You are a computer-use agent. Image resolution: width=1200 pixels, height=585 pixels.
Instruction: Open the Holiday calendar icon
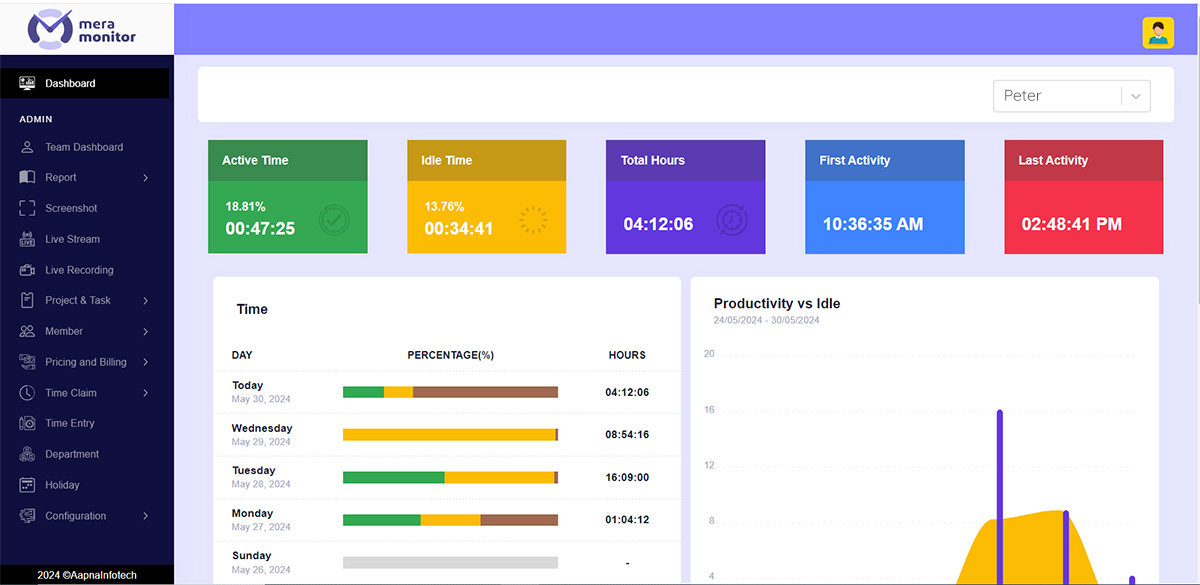pos(27,485)
